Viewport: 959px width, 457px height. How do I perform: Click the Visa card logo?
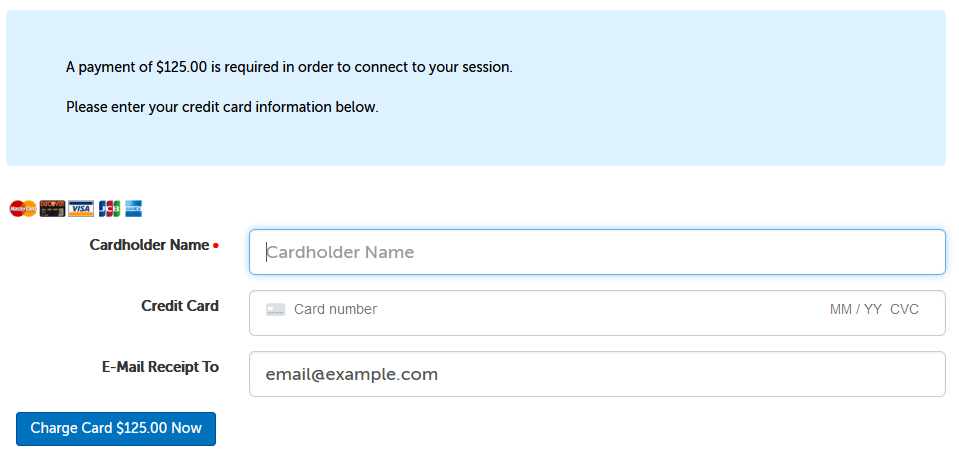pos(81,209)
